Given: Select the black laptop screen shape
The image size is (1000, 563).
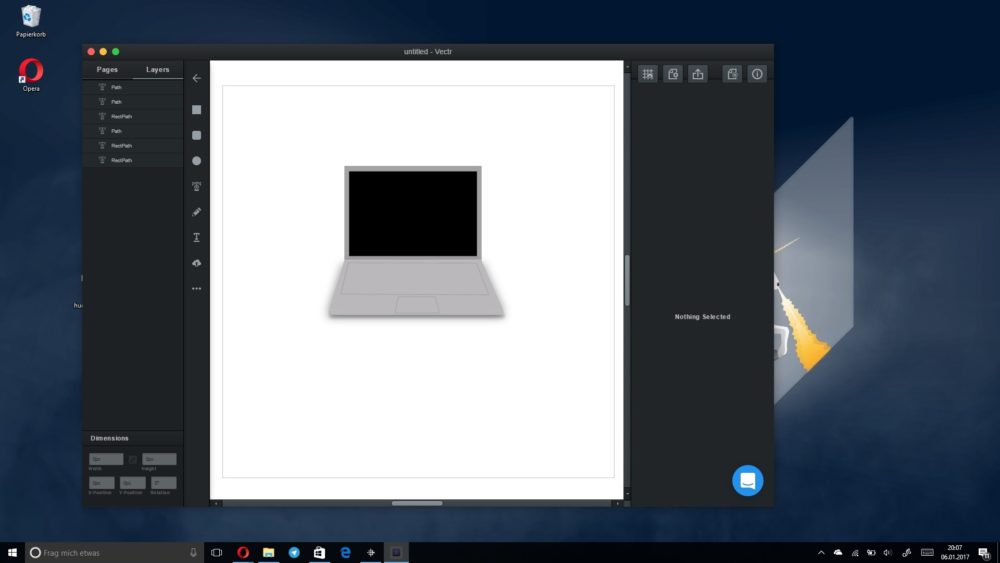Looking at the screenshot, I should click(x=413, y=214).
